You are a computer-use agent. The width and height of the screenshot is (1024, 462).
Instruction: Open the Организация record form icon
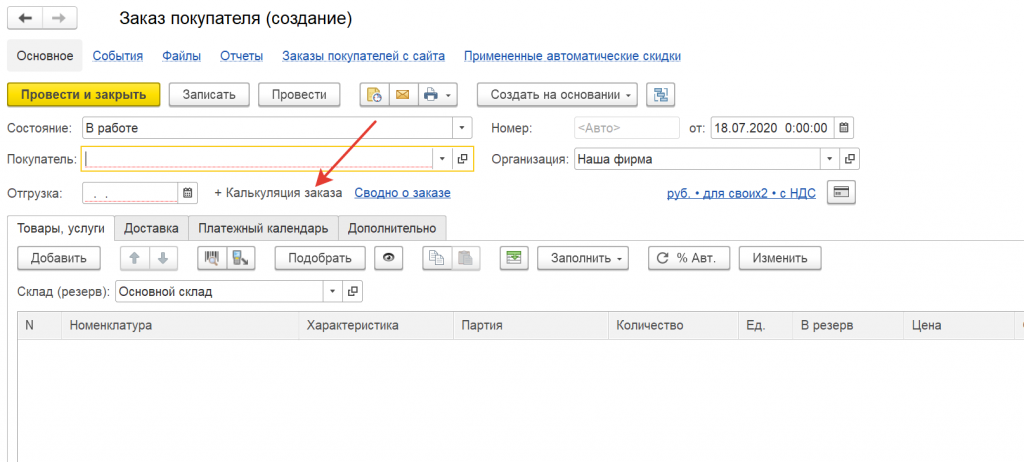850,159
